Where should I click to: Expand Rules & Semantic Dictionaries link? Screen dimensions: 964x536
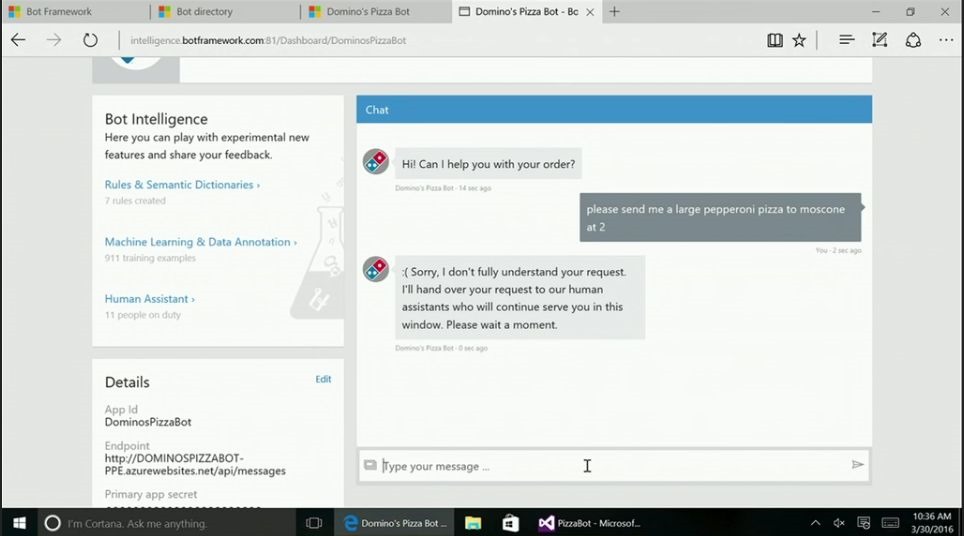182,185
